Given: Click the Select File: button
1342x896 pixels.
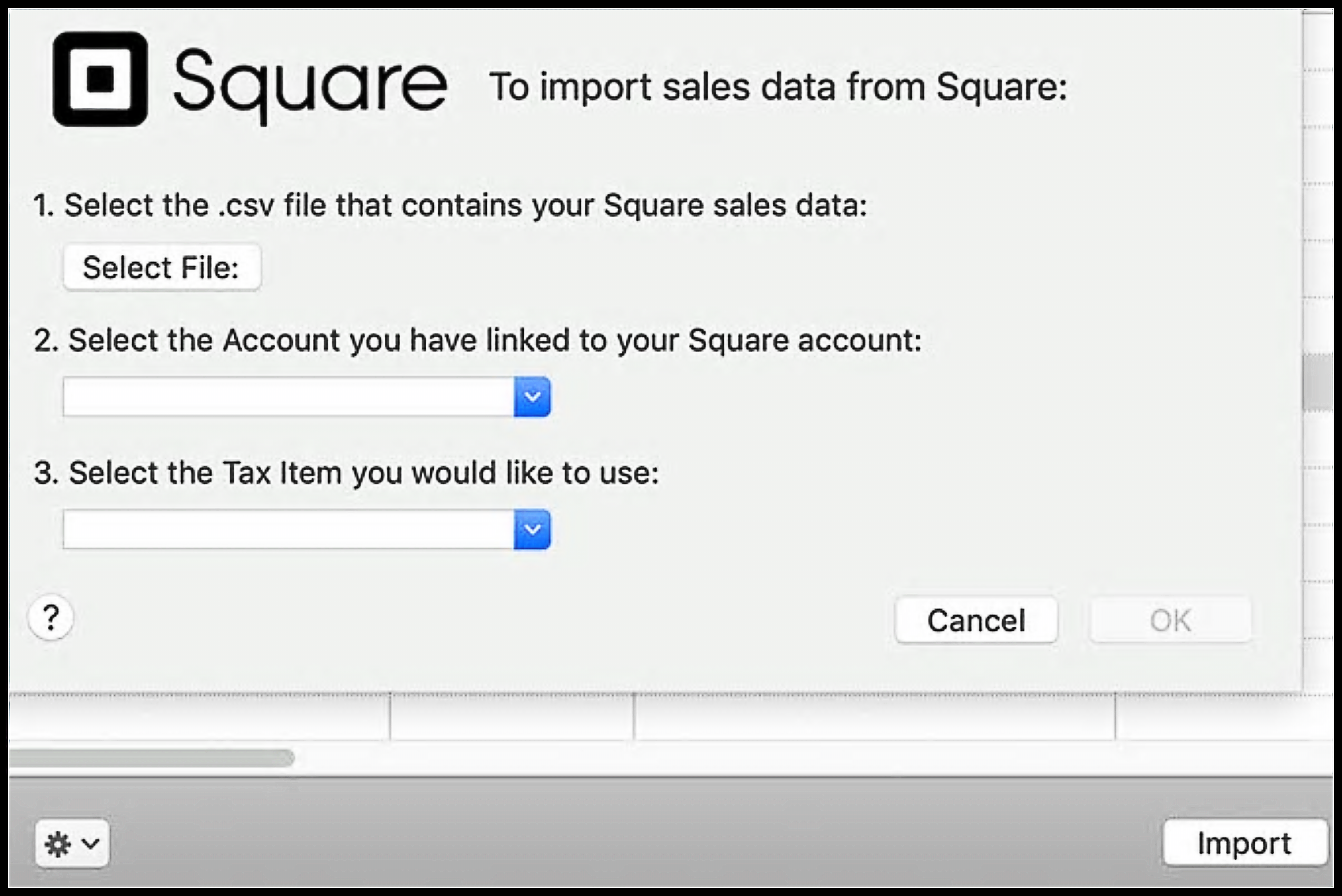Looking at the screenshot, I should tap(162, 267).
